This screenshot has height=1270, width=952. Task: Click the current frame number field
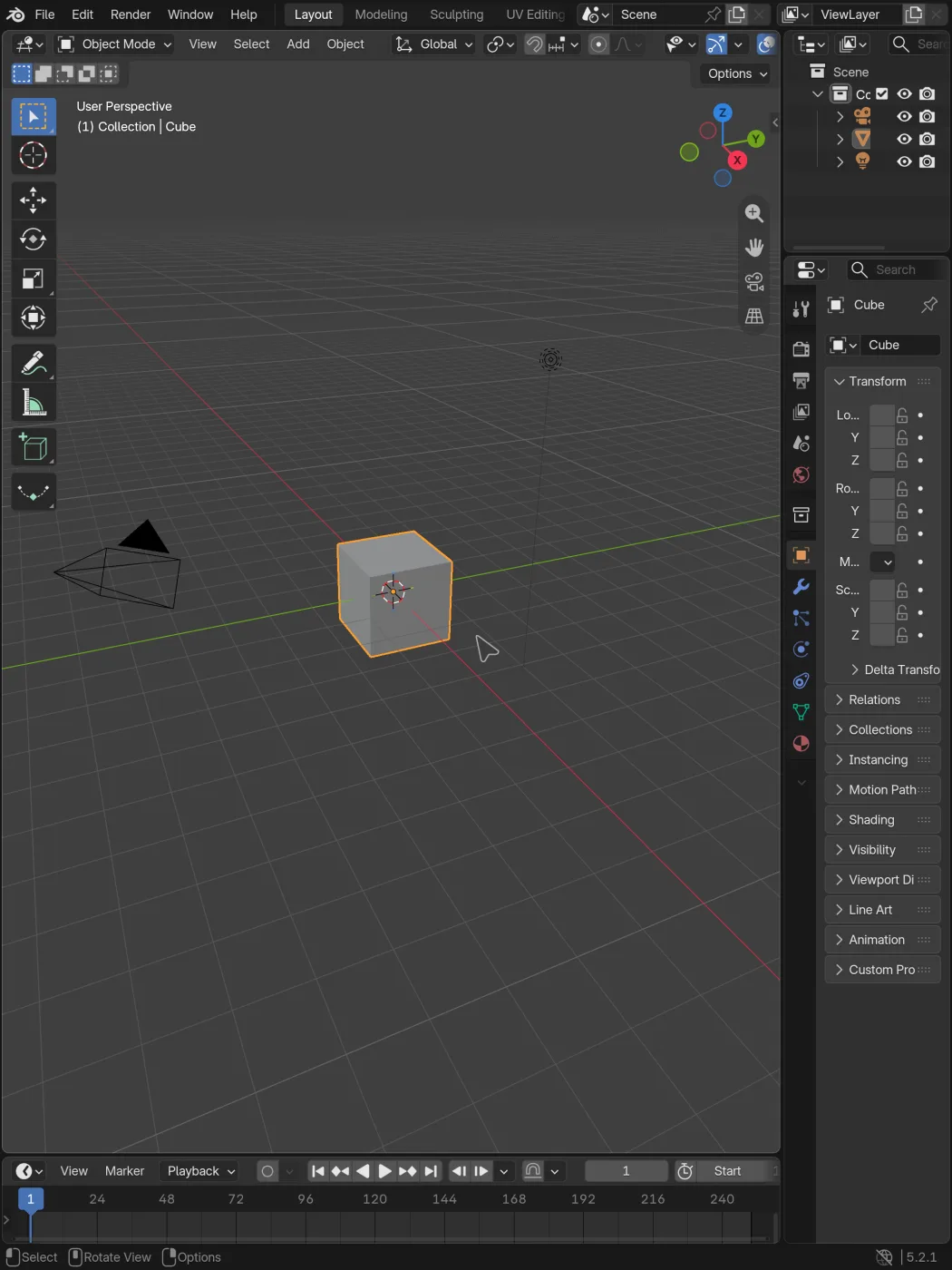click(x=626, y=1171)
